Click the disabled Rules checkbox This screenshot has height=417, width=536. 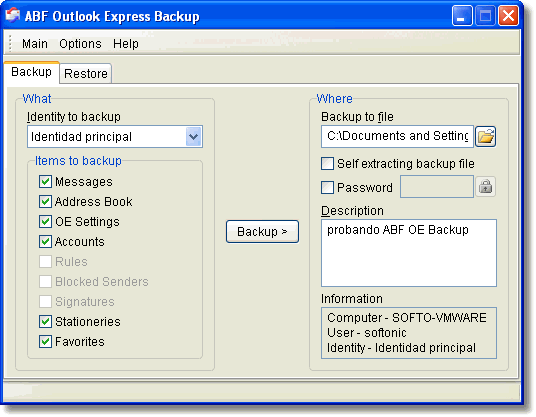tap(45, 261)
